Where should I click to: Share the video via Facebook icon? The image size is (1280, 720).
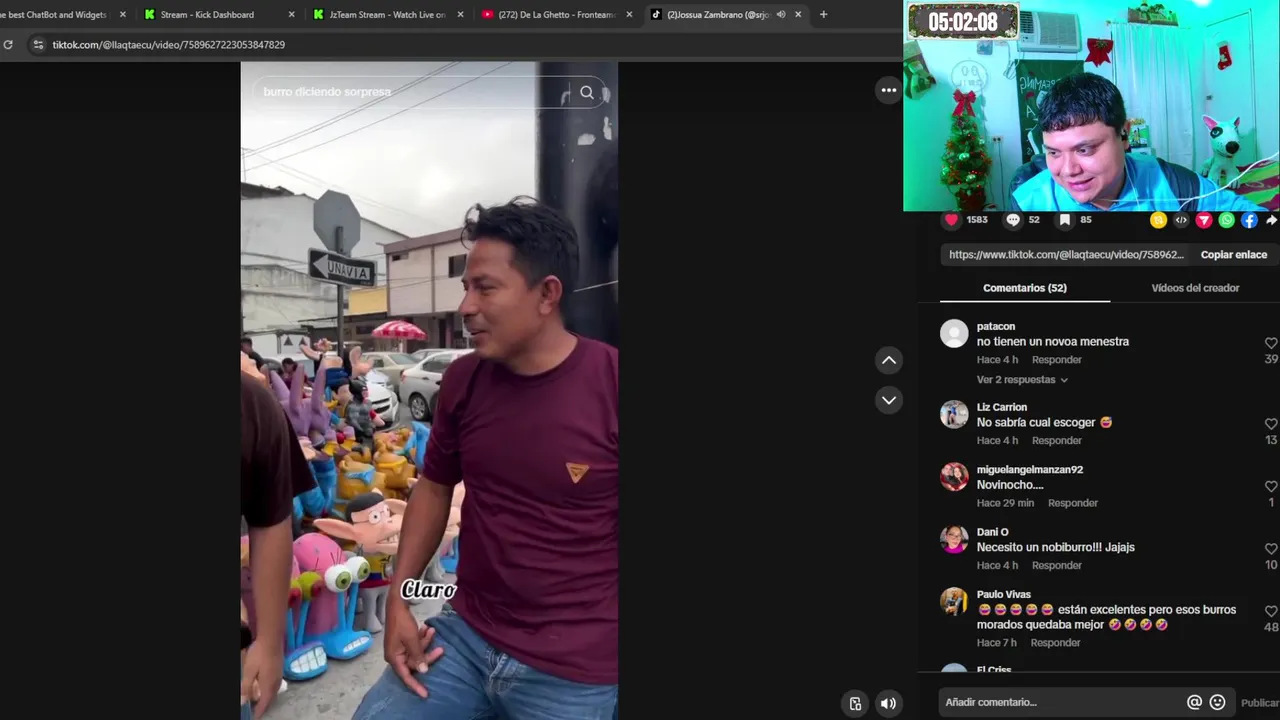[x=1249, y=220]
